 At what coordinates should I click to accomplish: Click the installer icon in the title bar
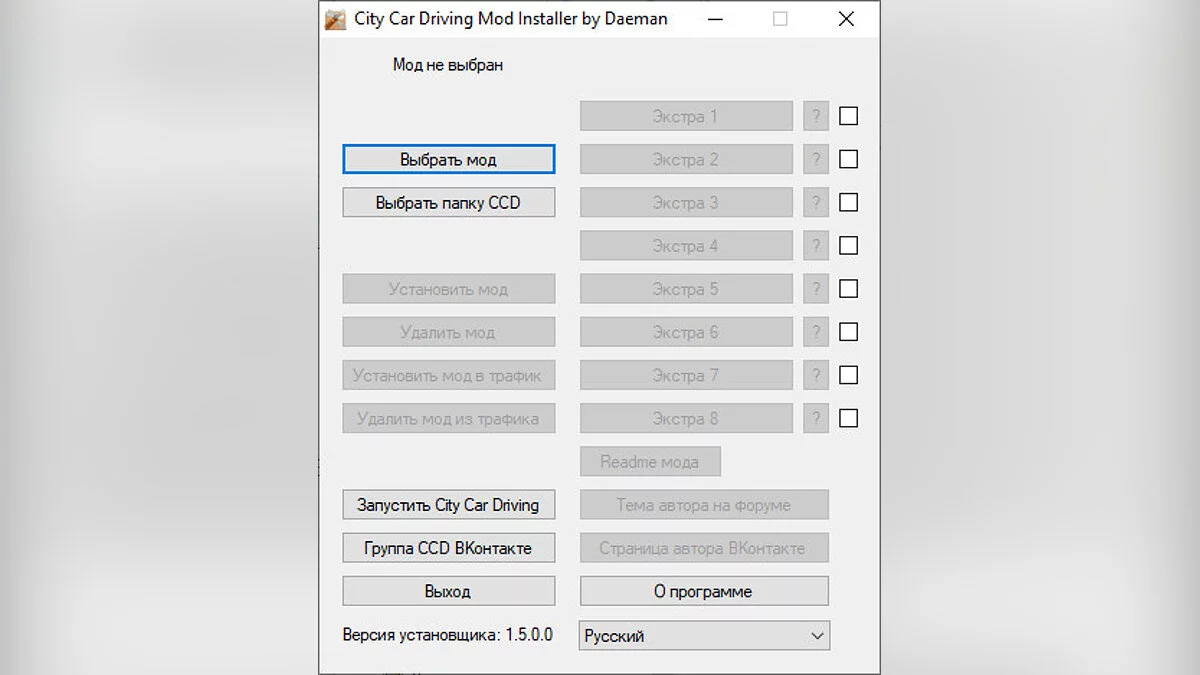click(334, 18)
